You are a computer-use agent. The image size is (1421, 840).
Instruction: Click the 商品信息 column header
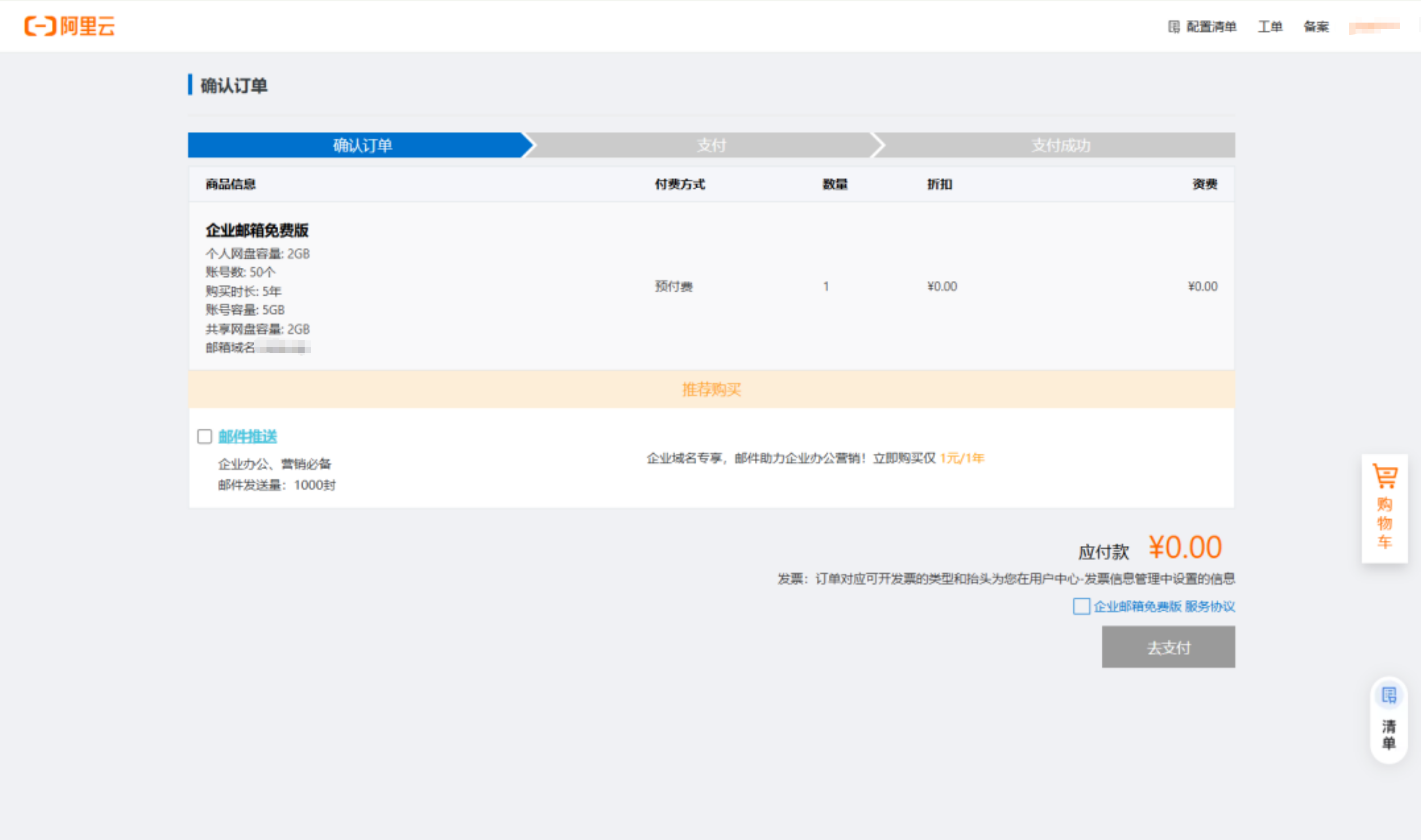231,184
